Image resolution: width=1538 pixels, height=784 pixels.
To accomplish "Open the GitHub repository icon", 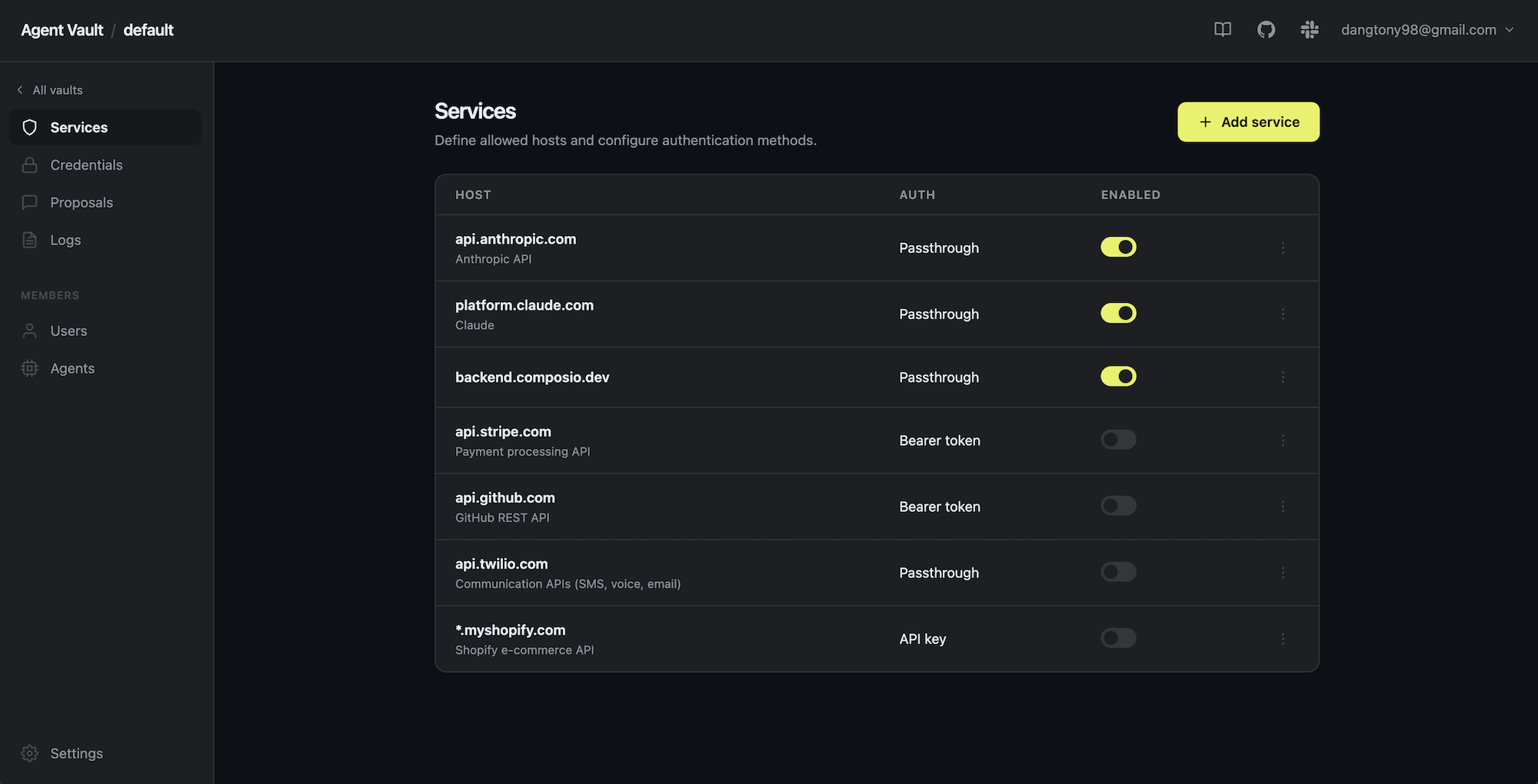I will tap(1266, 30).
